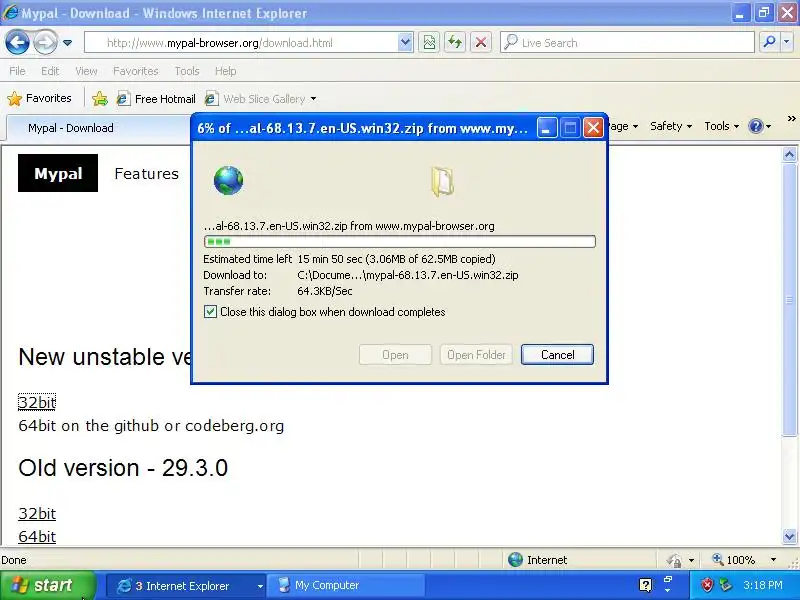Click the 100% zoom level button
800x600 pixels.
tap(734, 560)
